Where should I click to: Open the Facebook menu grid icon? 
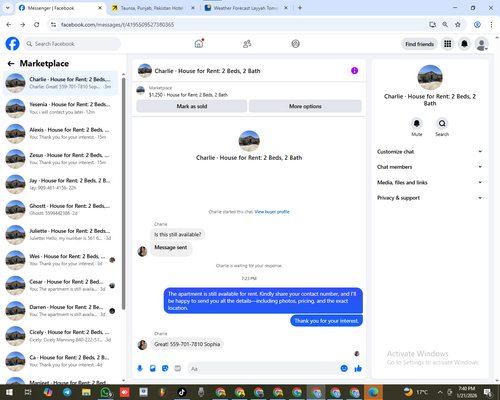(x=448, y=44)
